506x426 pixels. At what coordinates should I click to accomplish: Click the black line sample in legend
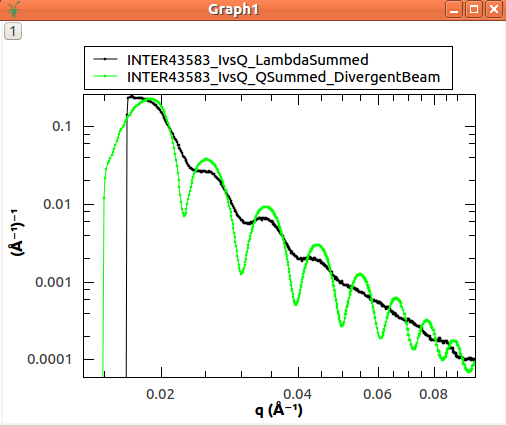click(x=105, y=59)
